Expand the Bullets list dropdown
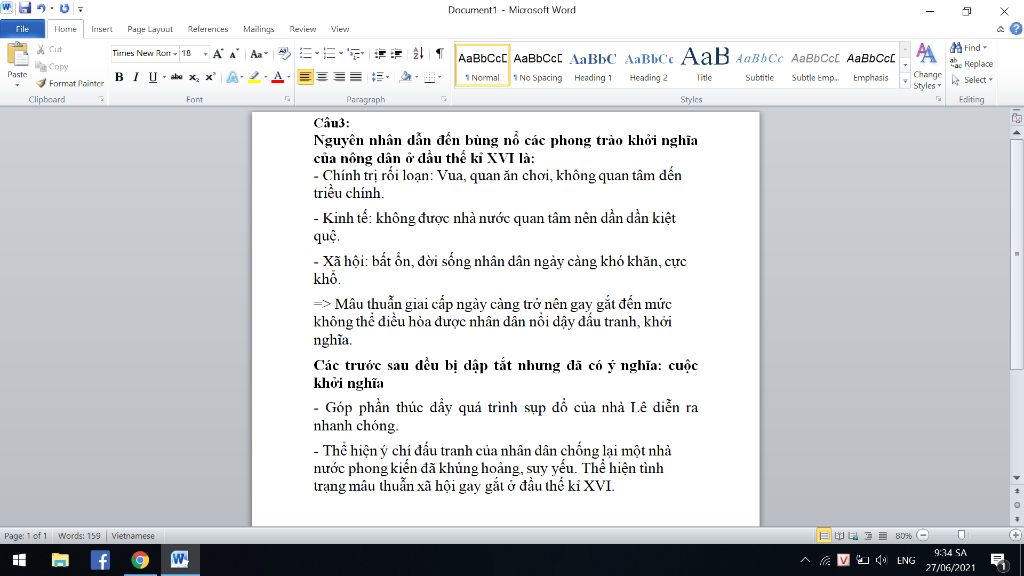 (317, 54)
